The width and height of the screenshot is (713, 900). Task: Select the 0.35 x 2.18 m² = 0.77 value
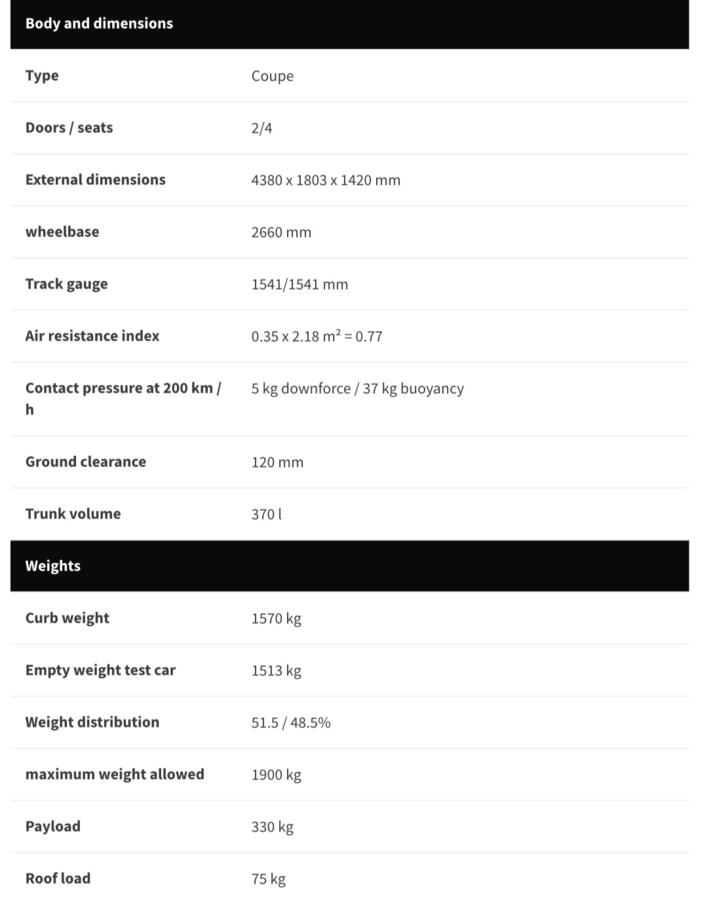tap(316, 336)
